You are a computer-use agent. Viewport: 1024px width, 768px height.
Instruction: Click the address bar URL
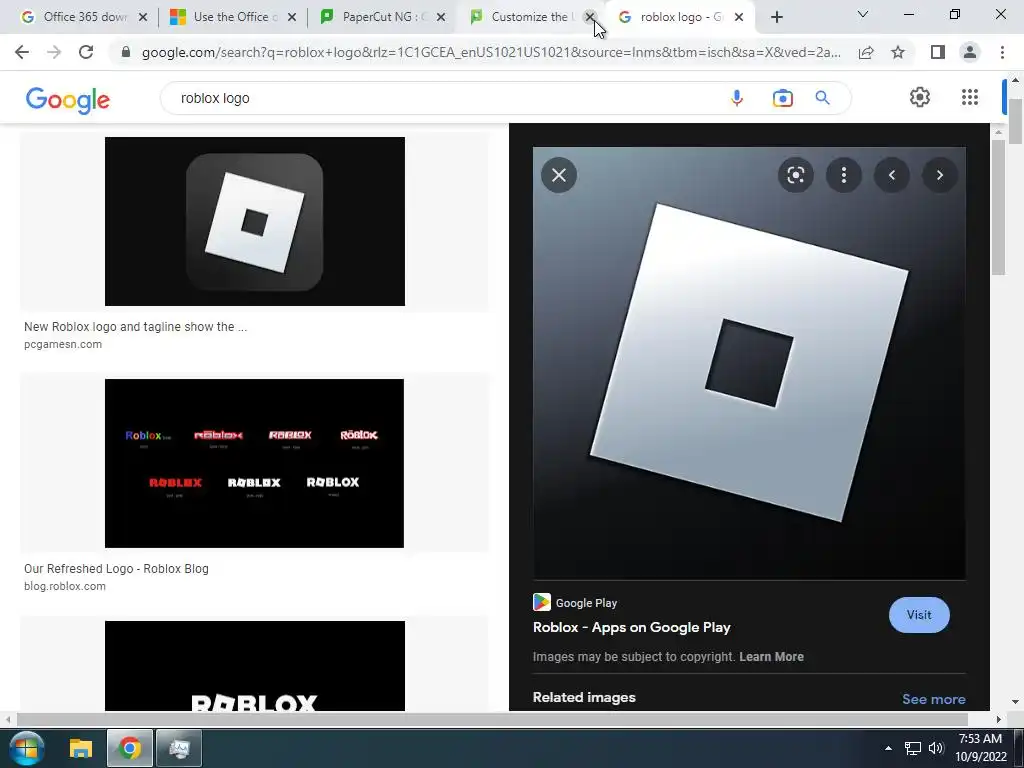click(x=491, y=52)
